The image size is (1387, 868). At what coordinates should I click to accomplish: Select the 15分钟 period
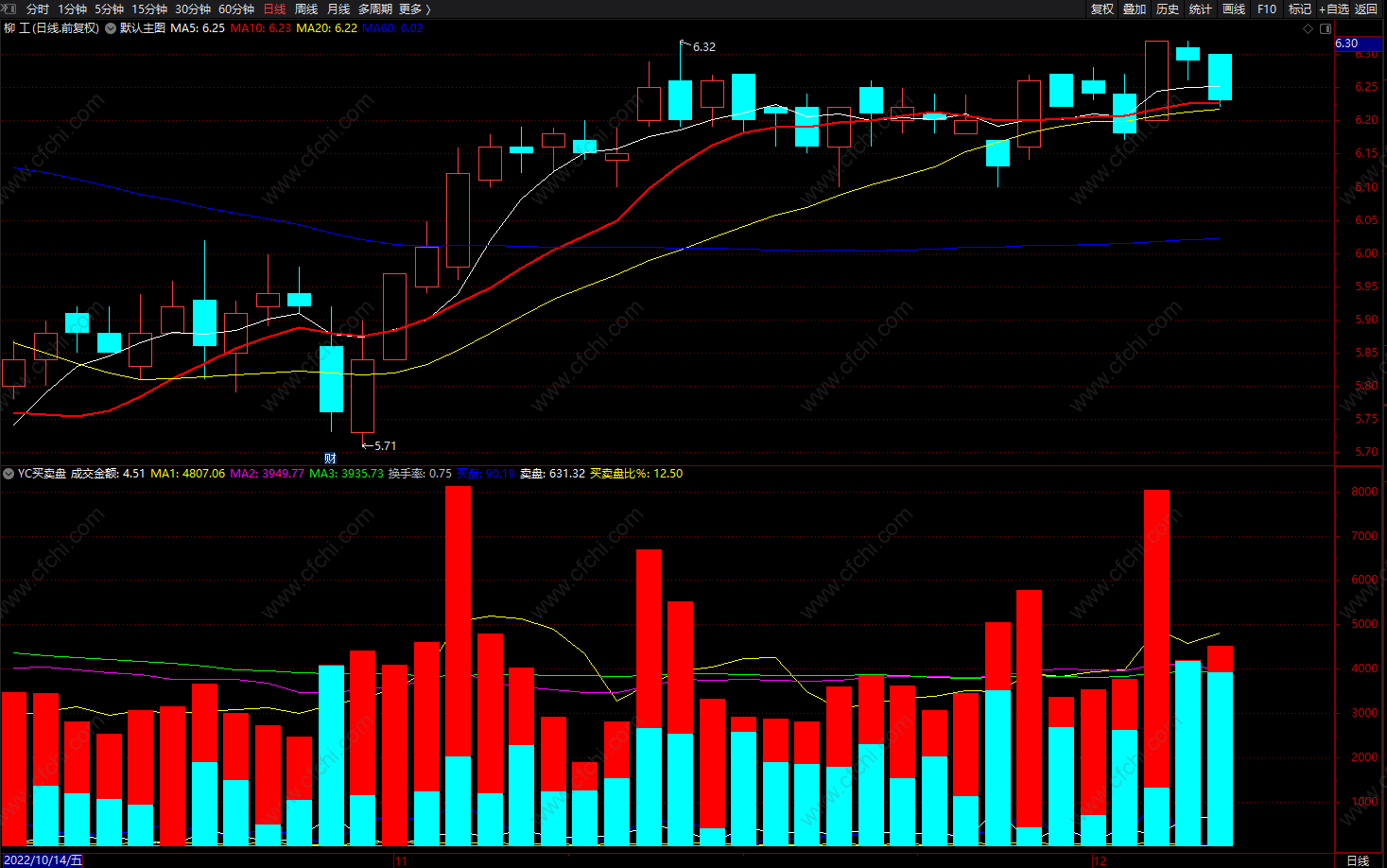(x=149, y=9)
